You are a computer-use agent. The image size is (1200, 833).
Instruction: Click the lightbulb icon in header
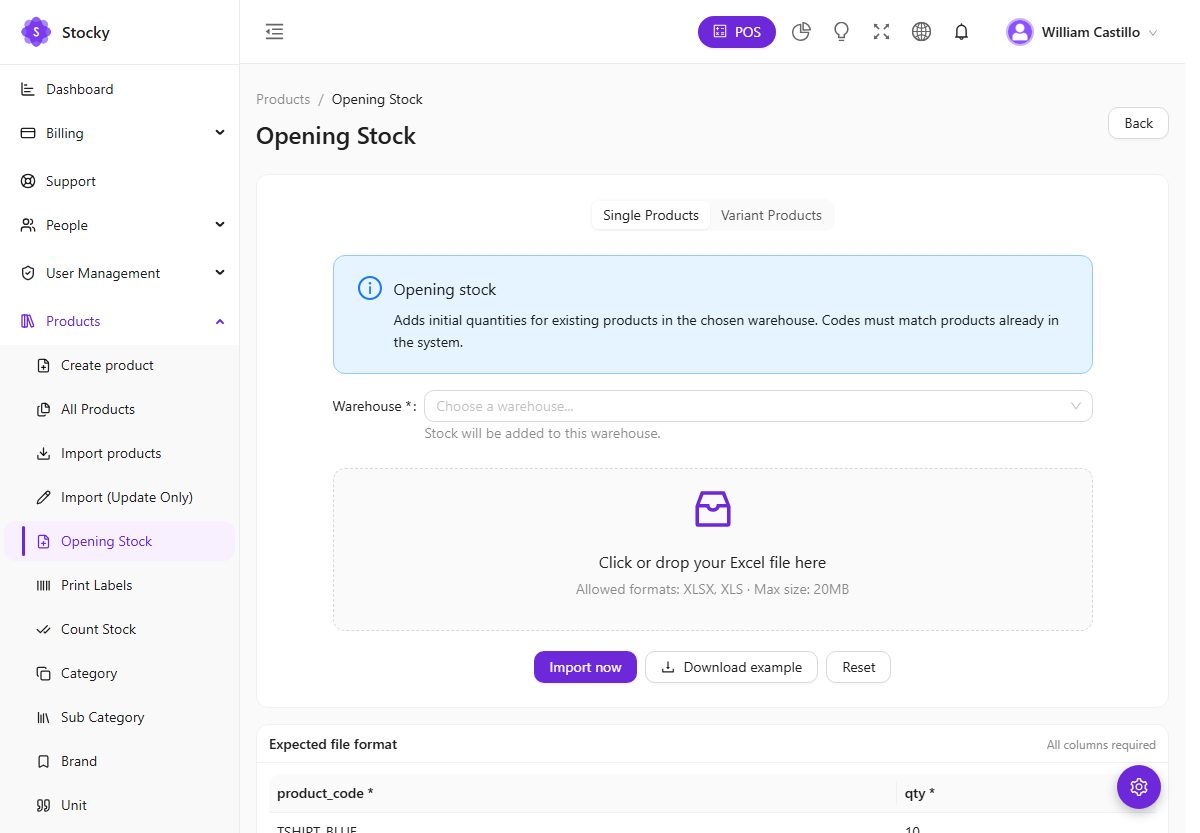842,32
